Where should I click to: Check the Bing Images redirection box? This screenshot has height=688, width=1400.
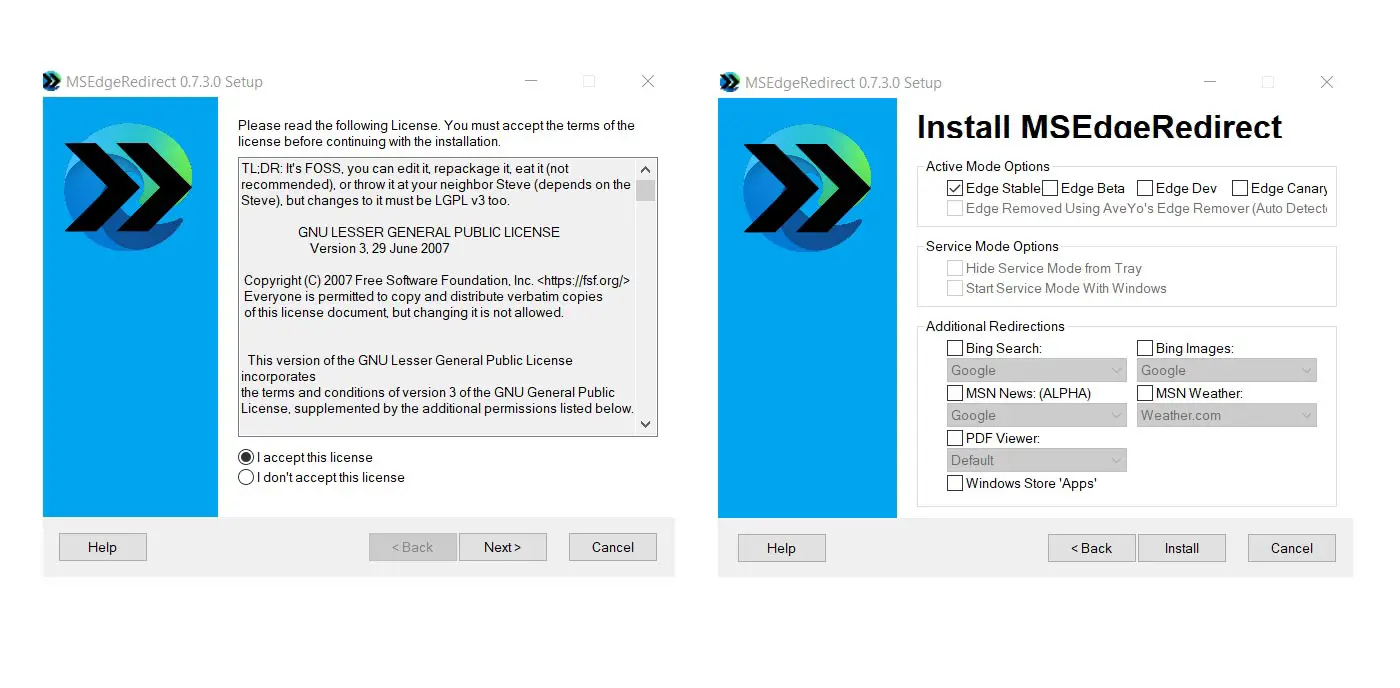1145,348
